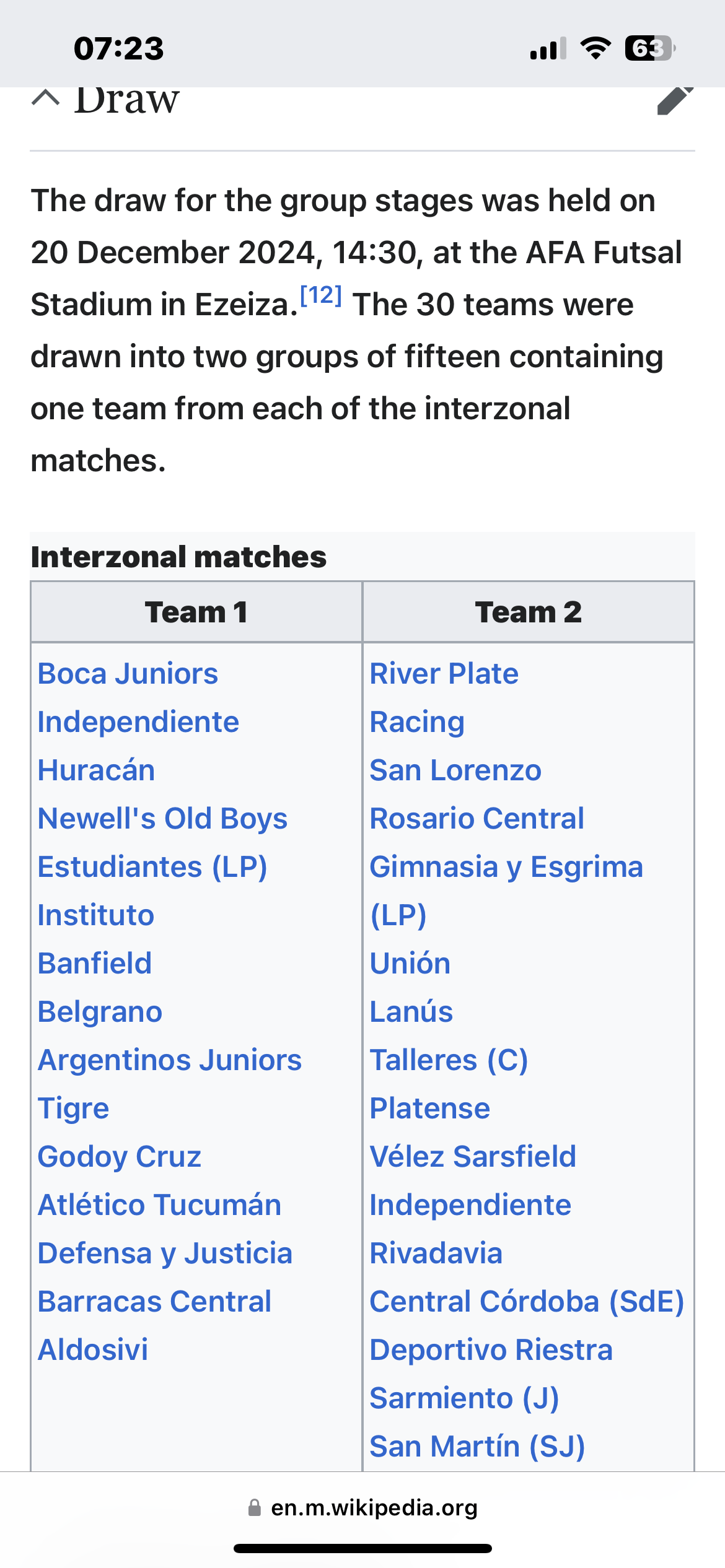Open Estudiantes (LP) article
This screenshot has width=725, height=1568.
pyautogui.click(x=152, y=867)
